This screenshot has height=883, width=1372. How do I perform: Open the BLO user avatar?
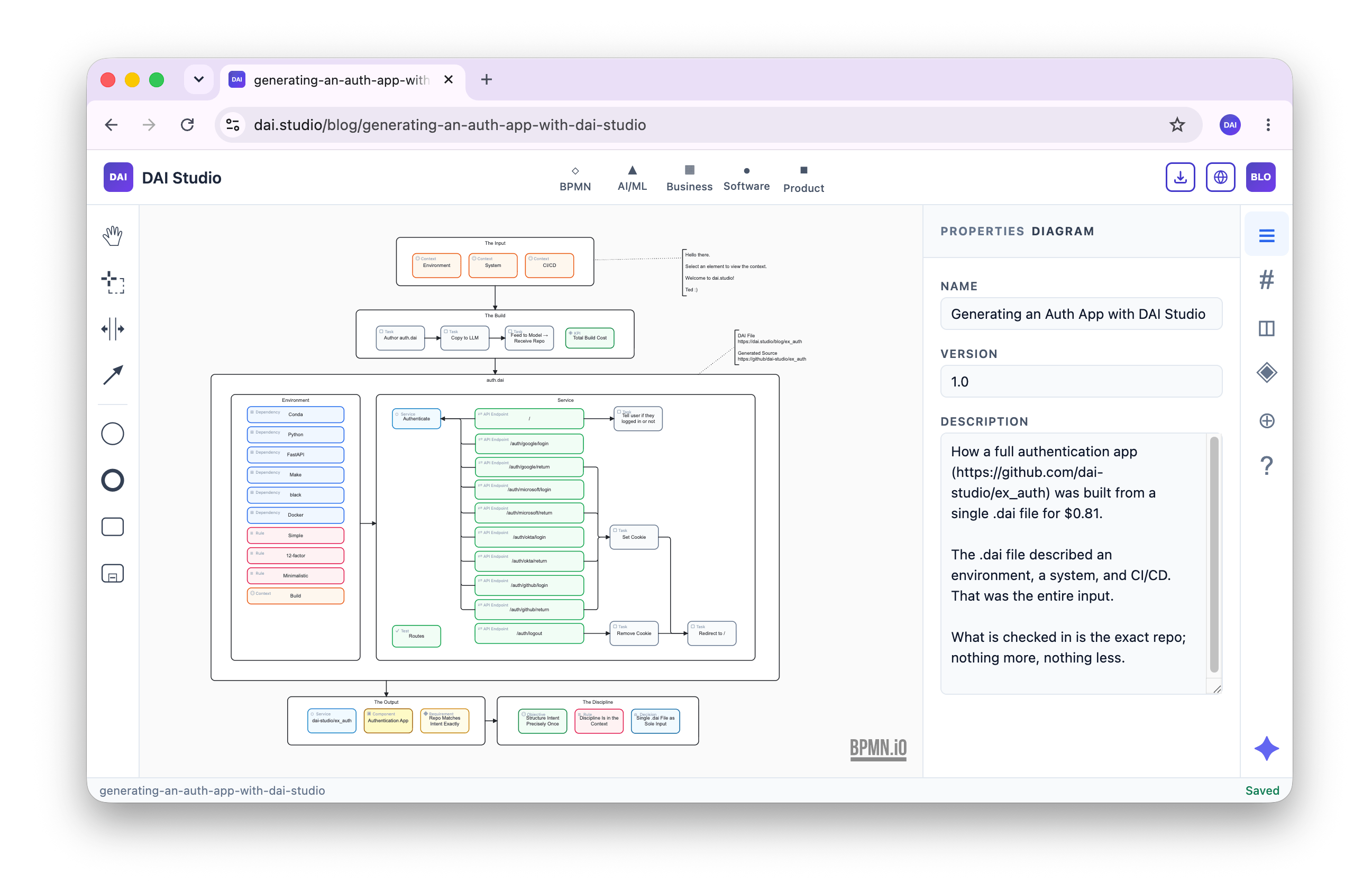click(x=1260, y=177)
